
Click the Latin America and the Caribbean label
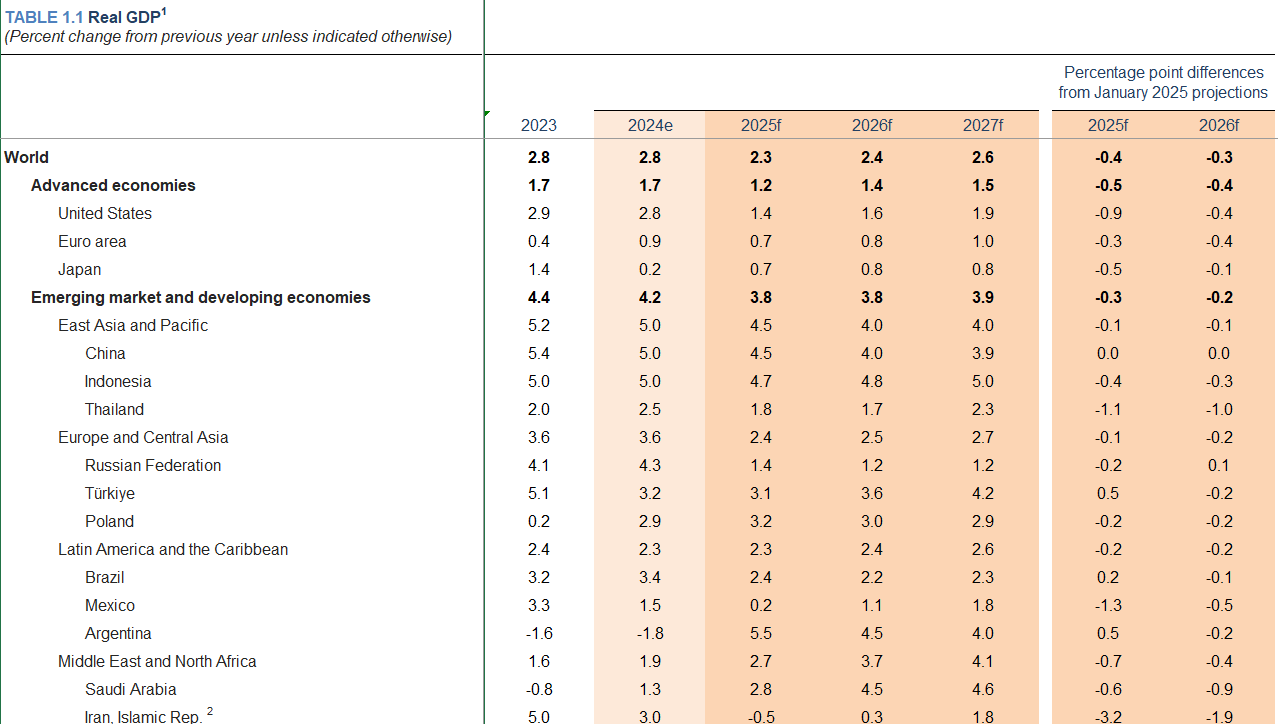(x=173, y=549)
